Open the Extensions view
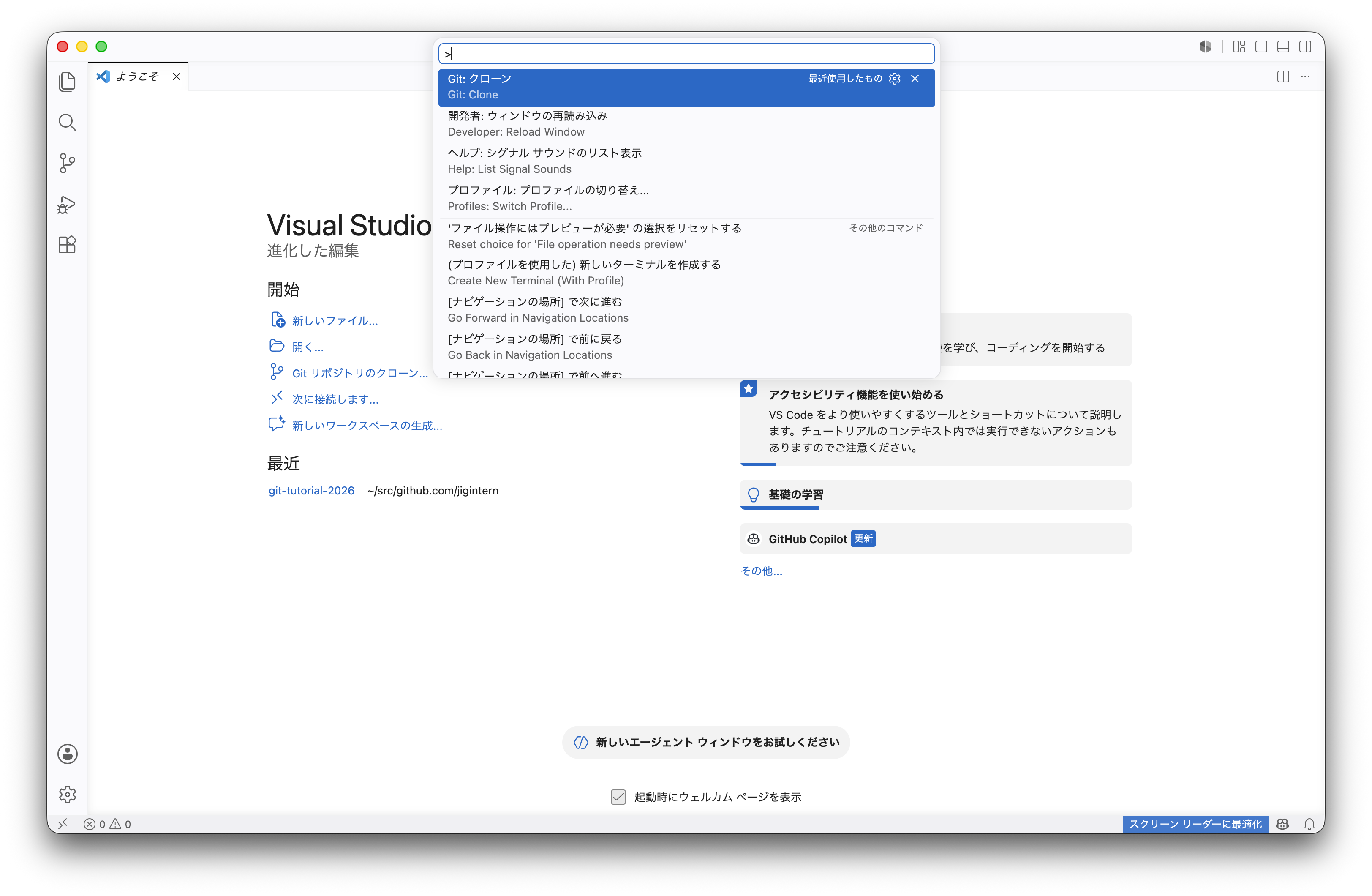The width and height of the screenshot is (1372, 896). click(x=68, y=245)
